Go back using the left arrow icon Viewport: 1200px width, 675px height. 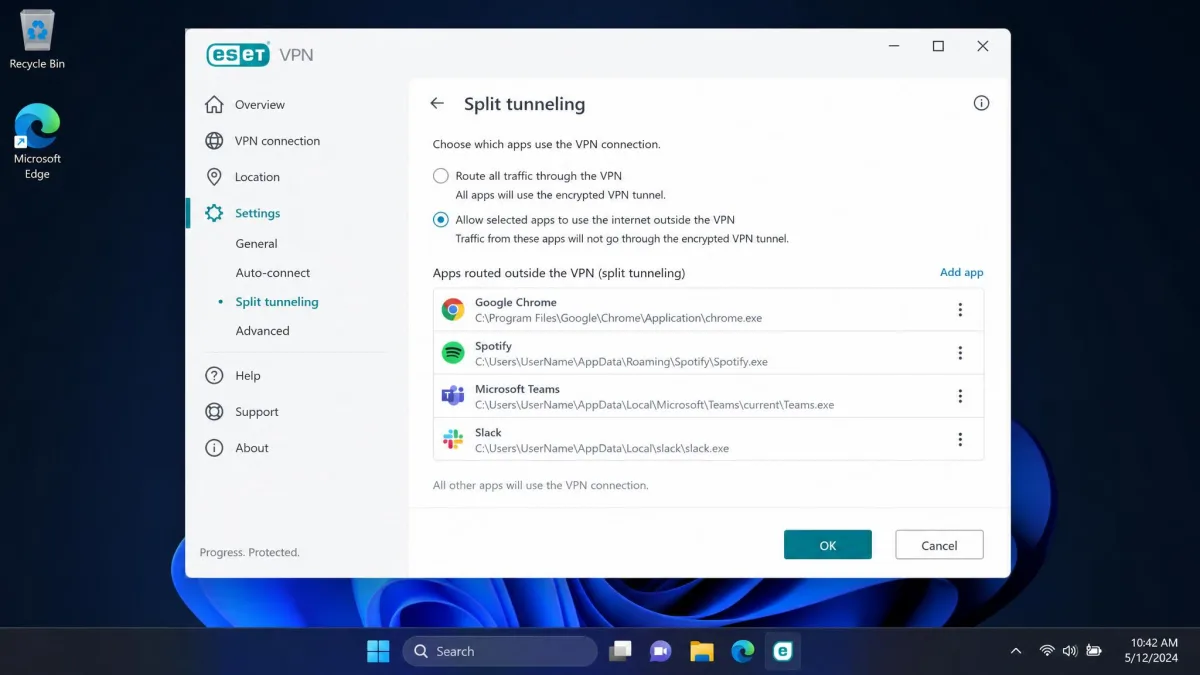pyautogui.click(x=437, y=103)
